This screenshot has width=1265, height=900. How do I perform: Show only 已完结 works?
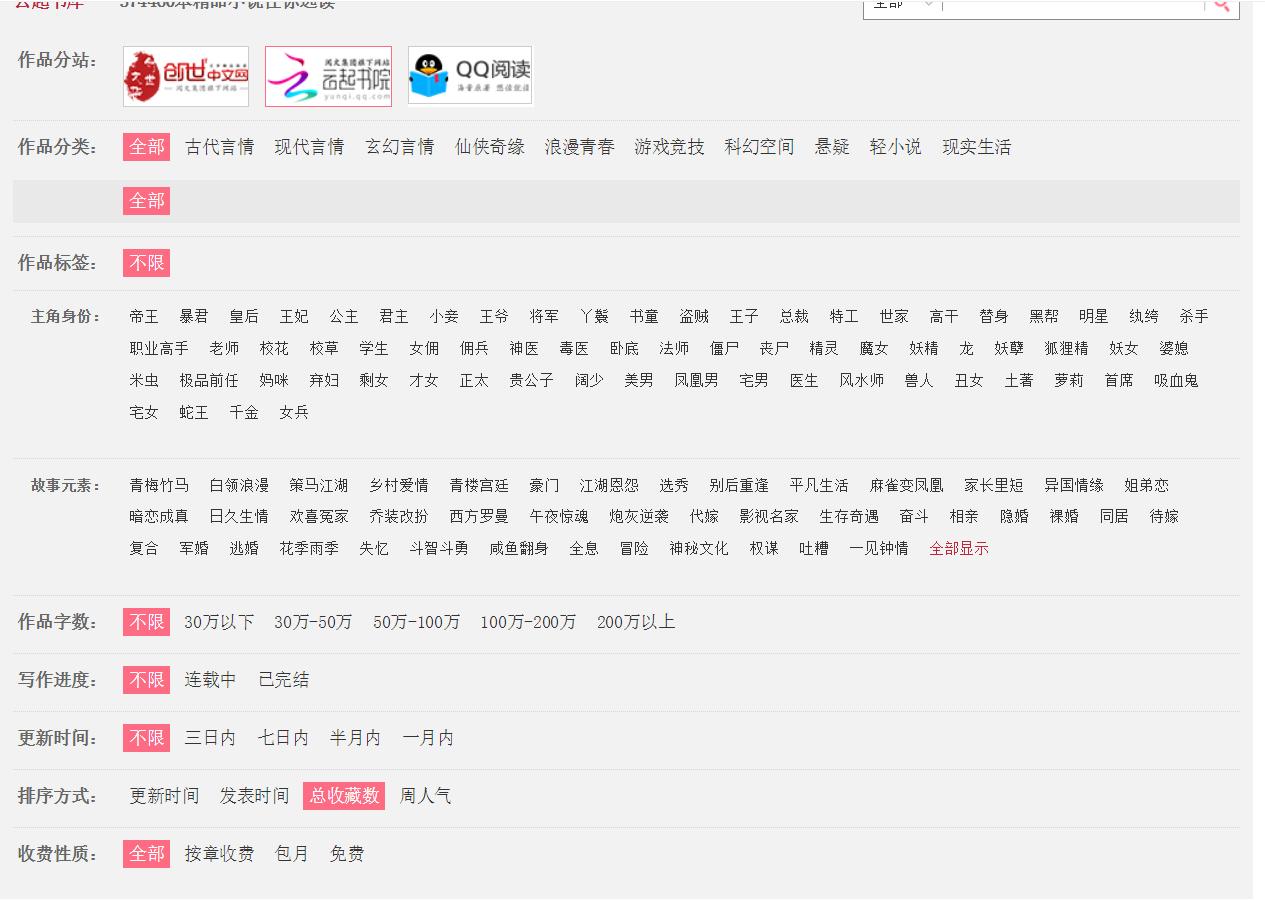(x=284, y=680)
